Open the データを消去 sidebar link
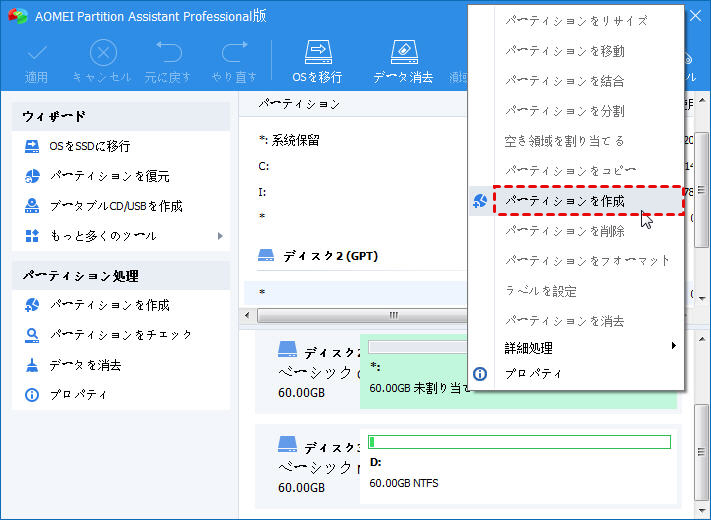 [85, 365]
